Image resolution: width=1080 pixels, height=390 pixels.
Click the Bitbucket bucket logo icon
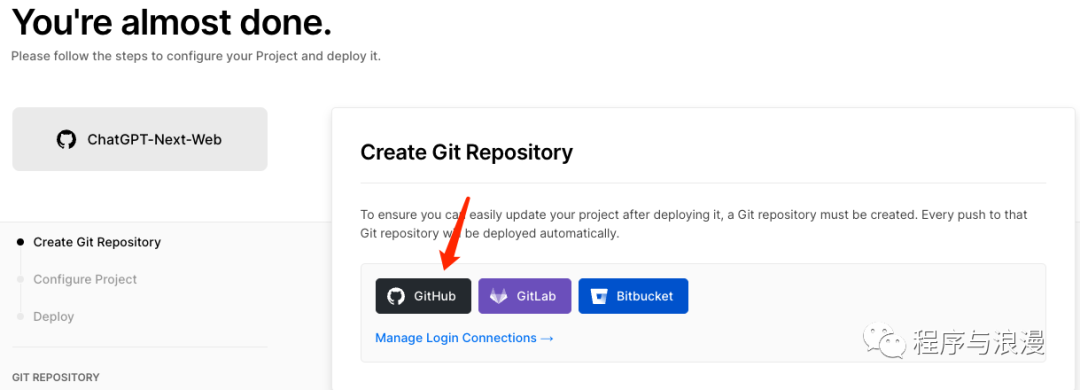(x=599, y=296)
